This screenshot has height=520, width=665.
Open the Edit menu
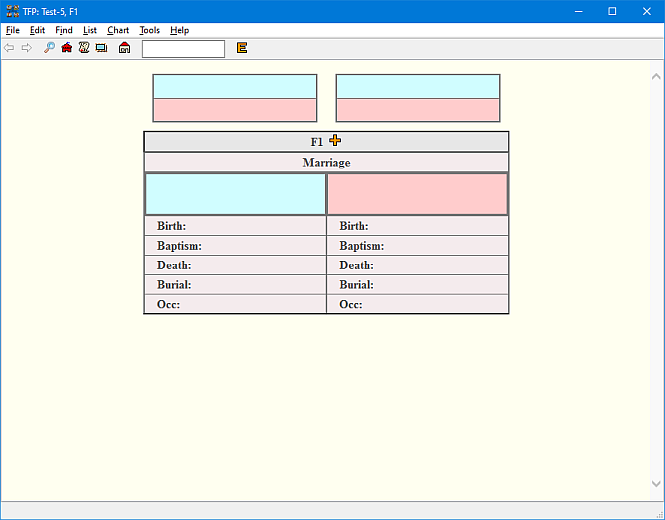[37, 30]
